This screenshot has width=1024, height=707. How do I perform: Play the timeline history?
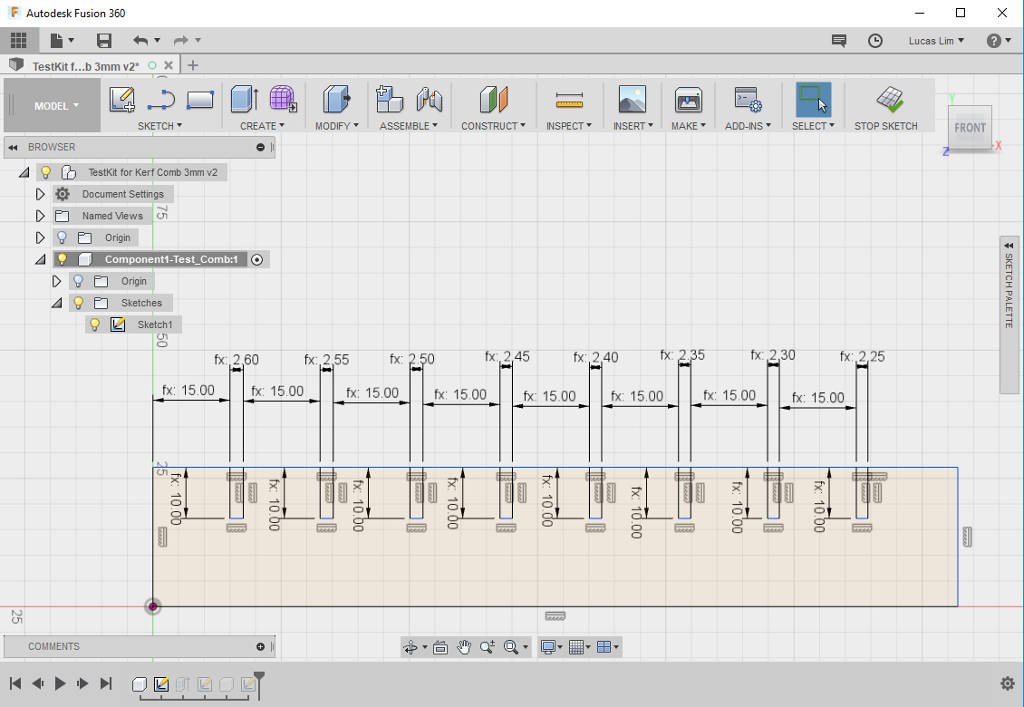(x=60, y=683)
